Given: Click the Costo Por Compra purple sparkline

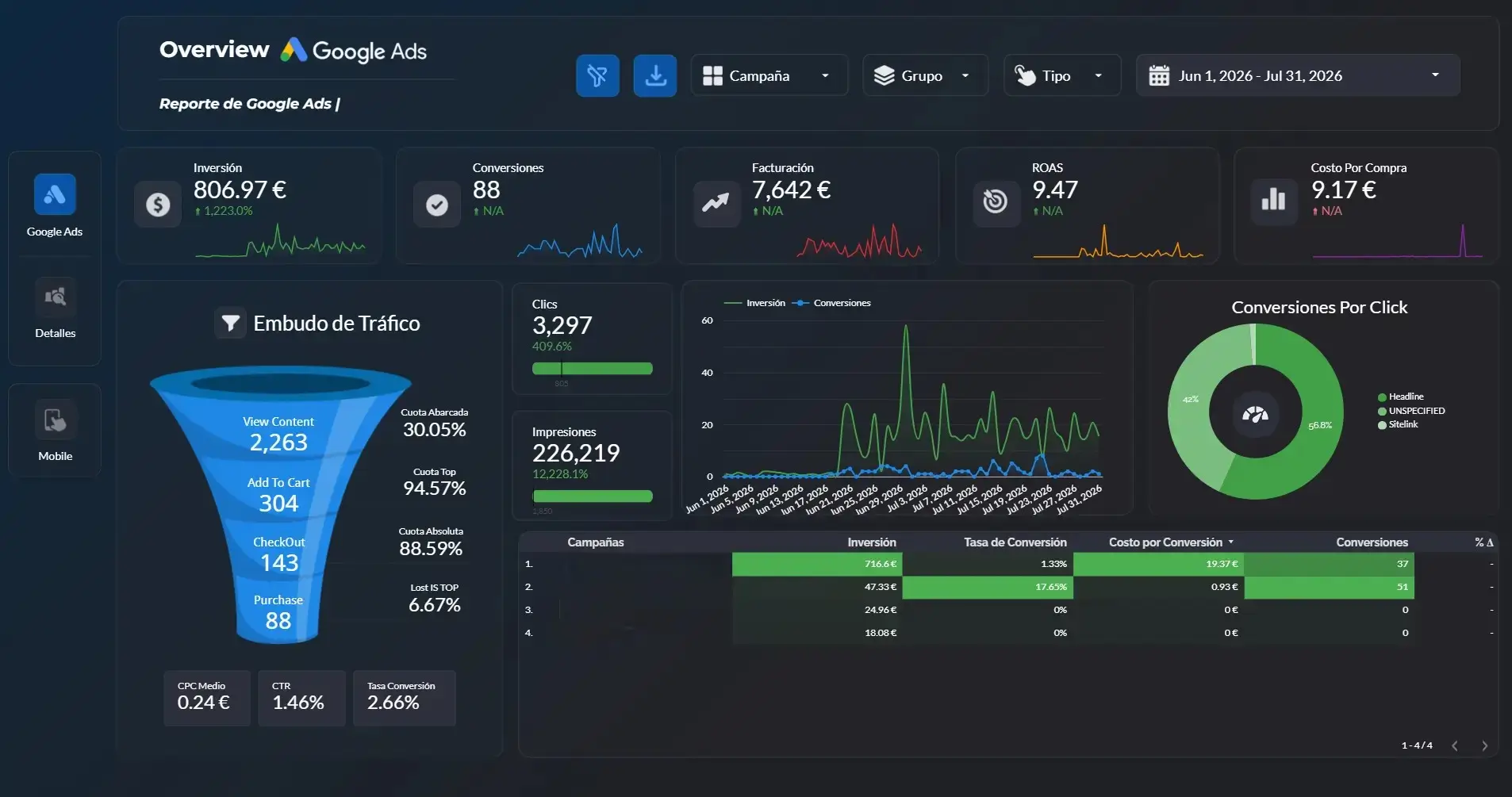Looking at the screenshot, I should pos(1397,241).
